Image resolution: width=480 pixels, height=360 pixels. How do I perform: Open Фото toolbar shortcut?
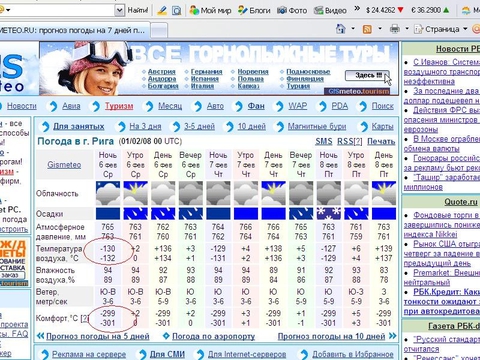tap(292, 10)
